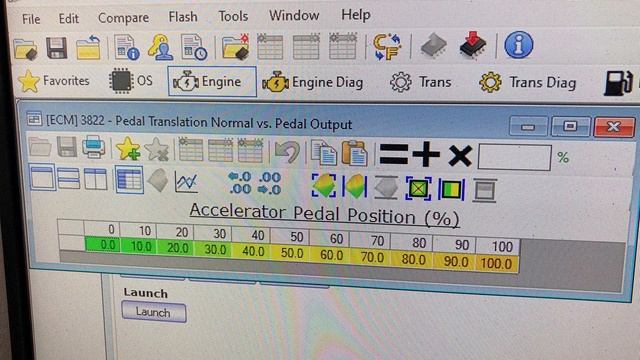
Task: Select the Engine section
Action: 212,82
